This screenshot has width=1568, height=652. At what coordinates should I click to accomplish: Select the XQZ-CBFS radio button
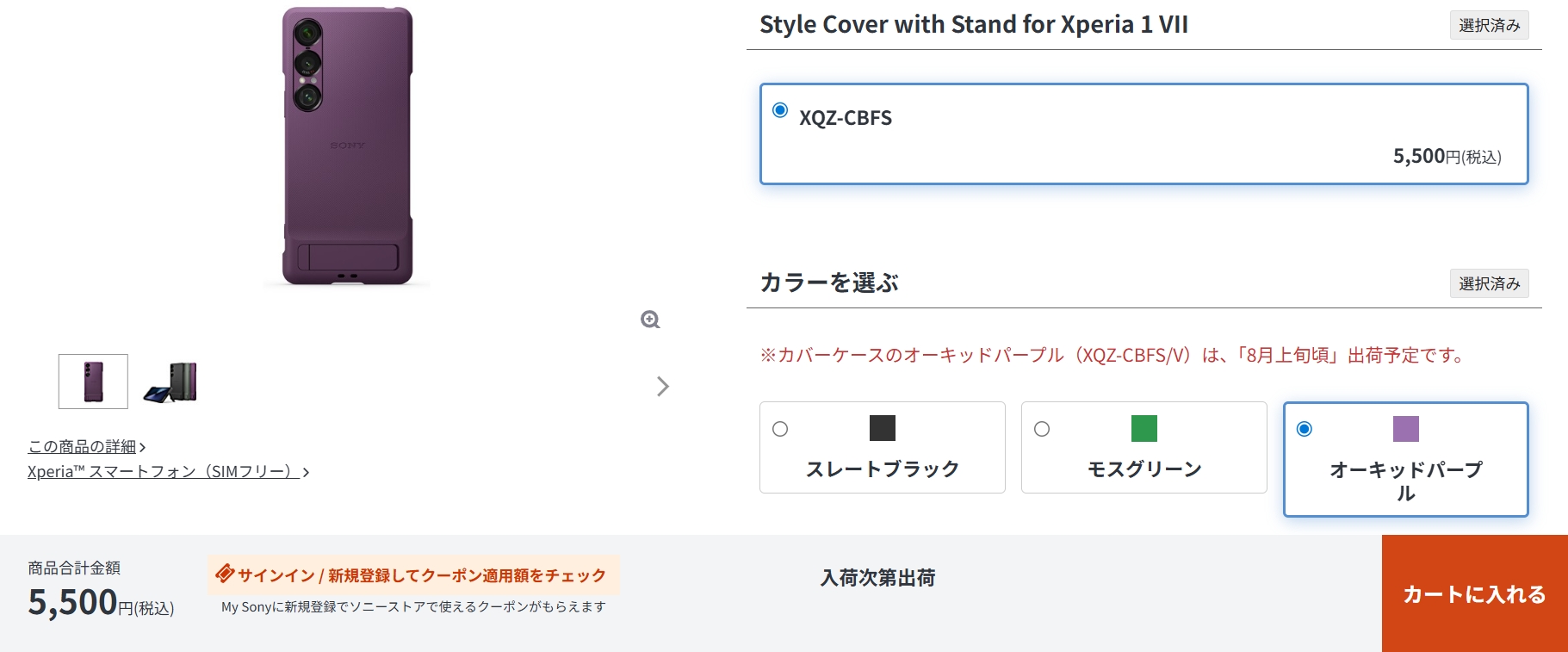[780, 110]
